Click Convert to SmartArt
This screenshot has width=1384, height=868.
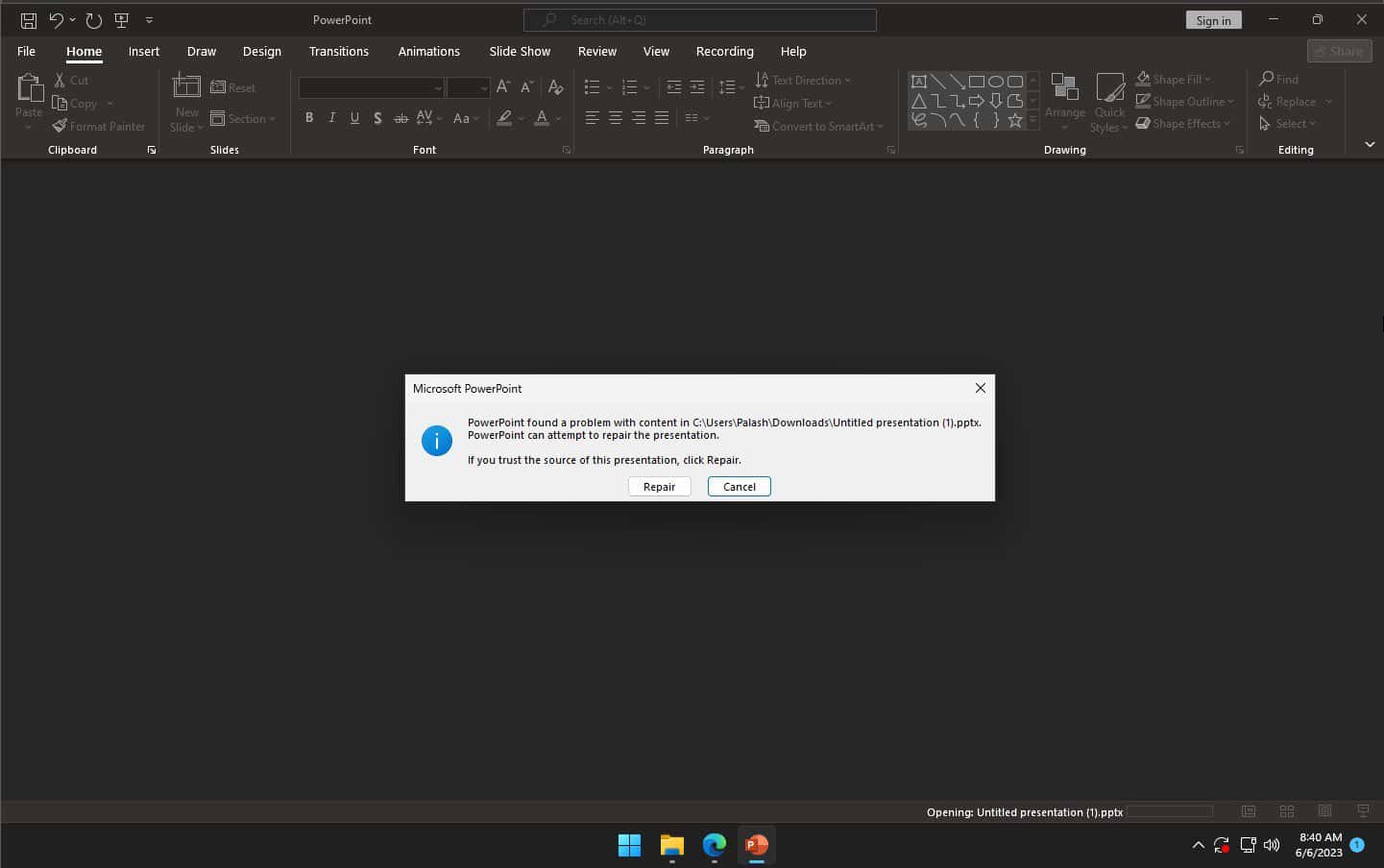tap(818, 127)
